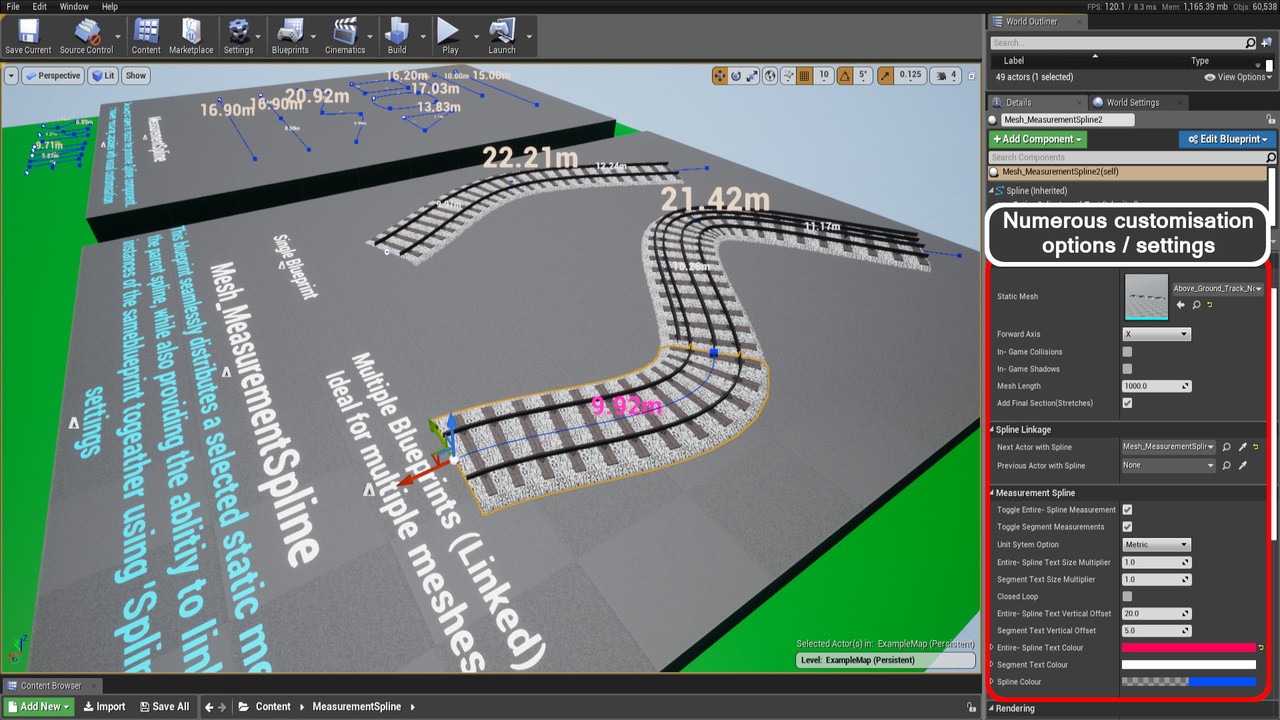The image size is (1280, 720).
Task: Toggle scale snapping arrow icon
Action: pos(886,75)
